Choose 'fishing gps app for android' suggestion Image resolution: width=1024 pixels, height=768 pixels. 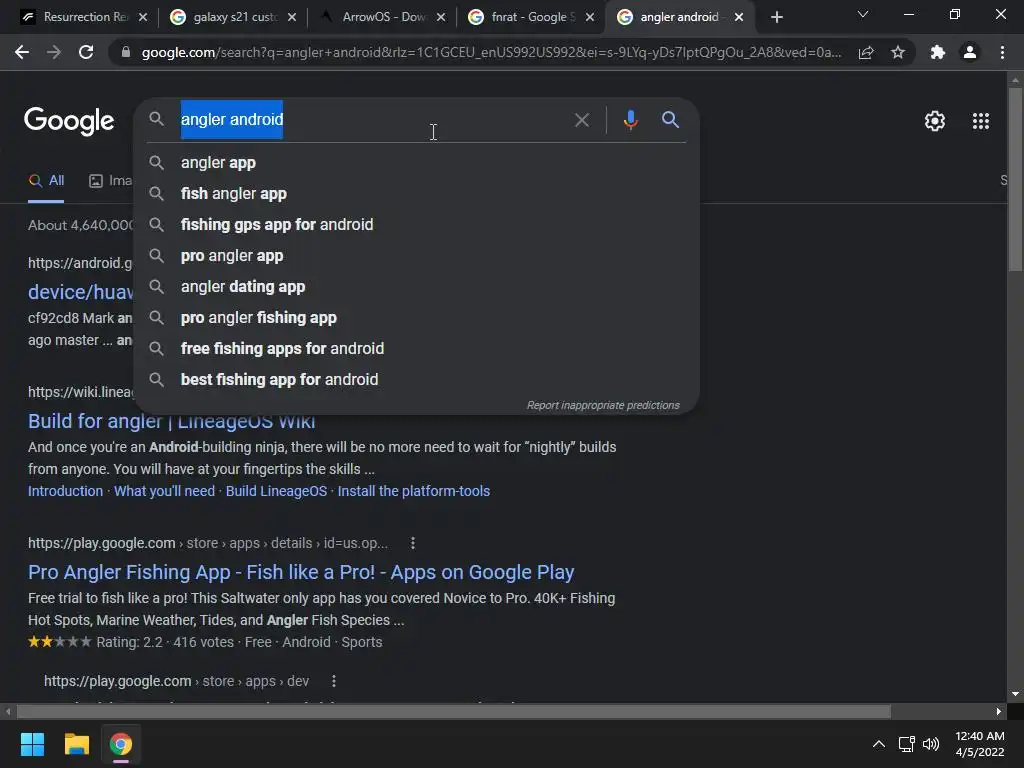(416, 225)
